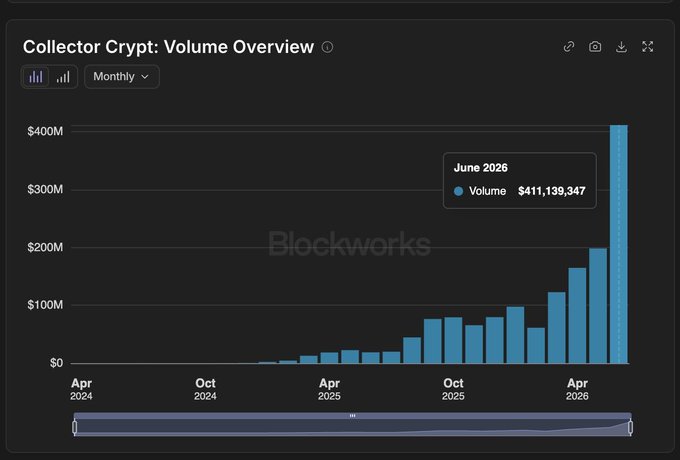Click the June 2026 volume bar
This screenshot has height=460, width=680.
tap(619, 244)
